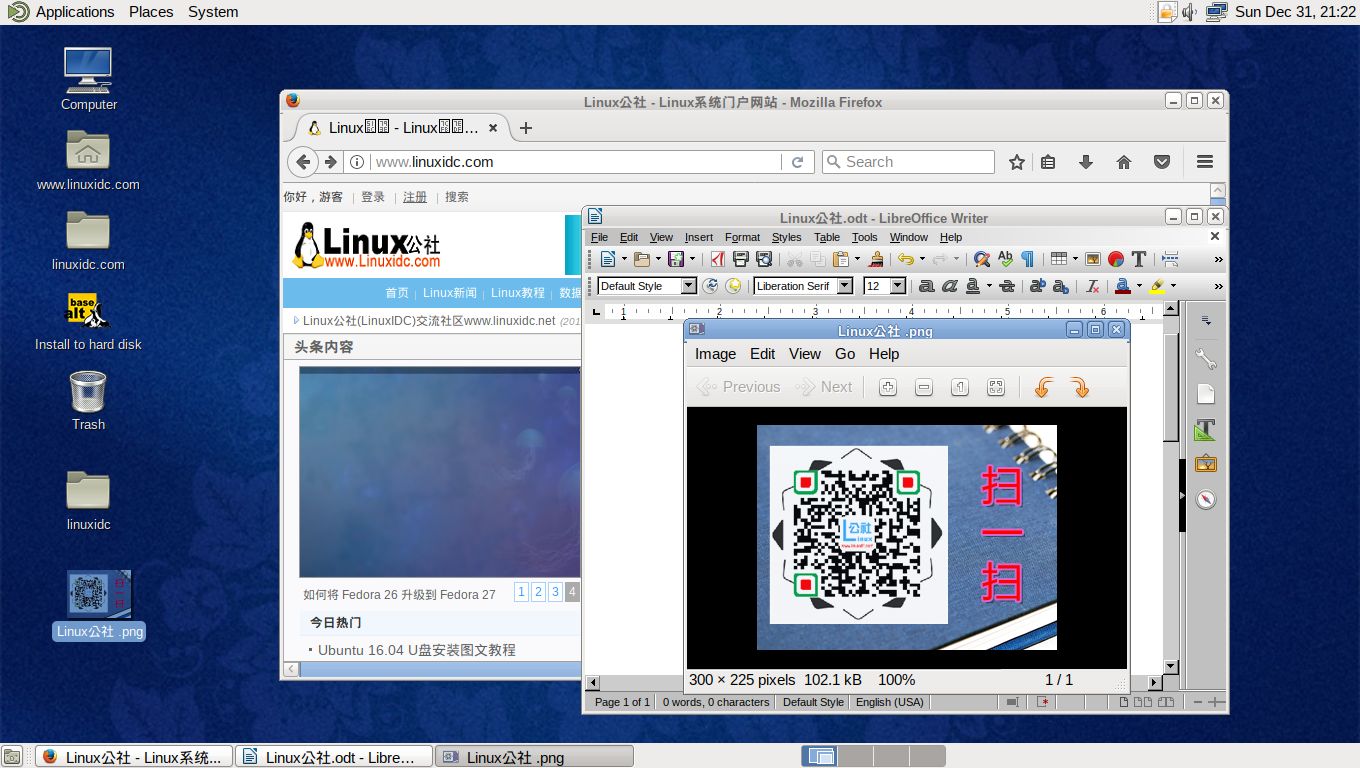
Task: Run the Spelling check icon in Writer
Action: (x=1005, y=259)
